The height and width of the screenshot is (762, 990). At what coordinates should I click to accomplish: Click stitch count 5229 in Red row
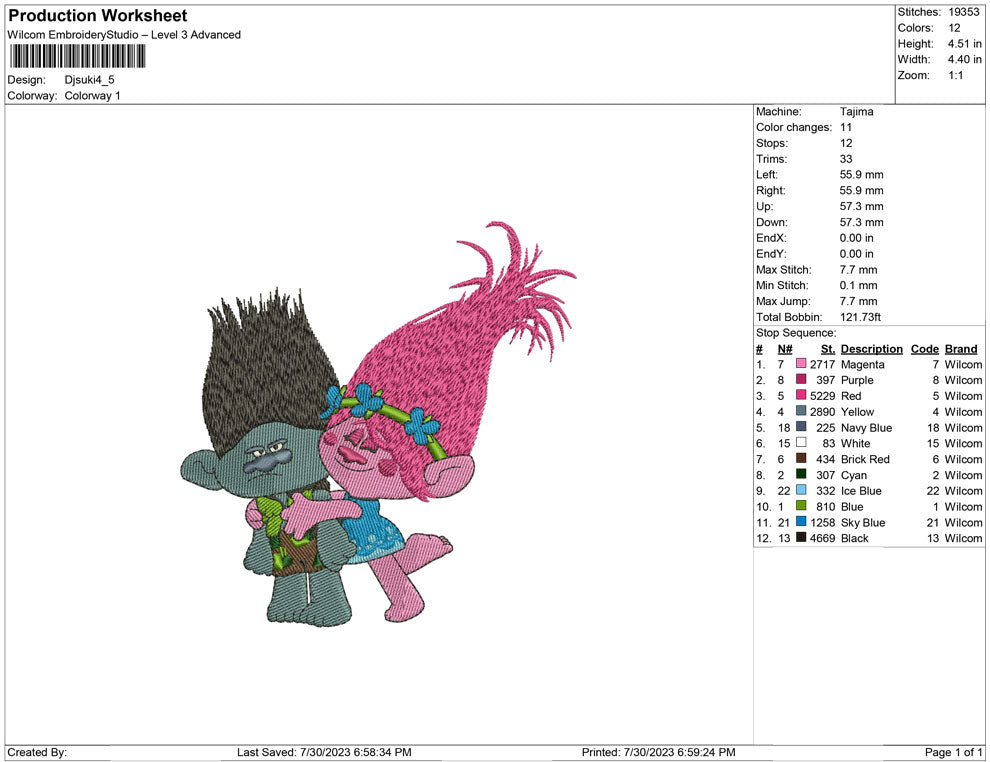pyautogui.click(x=822, y=396)
